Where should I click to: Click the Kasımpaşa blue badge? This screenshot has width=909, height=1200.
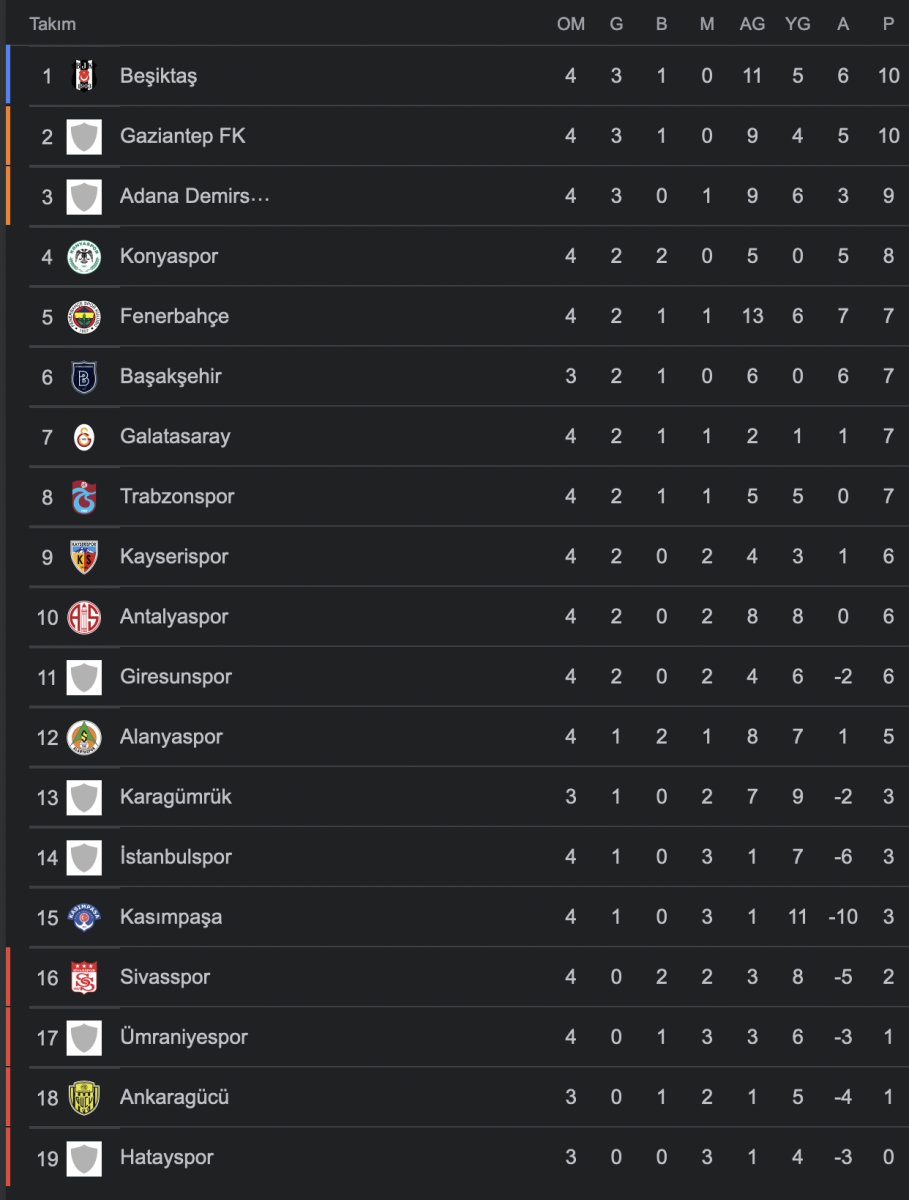[x=84, y=917]
